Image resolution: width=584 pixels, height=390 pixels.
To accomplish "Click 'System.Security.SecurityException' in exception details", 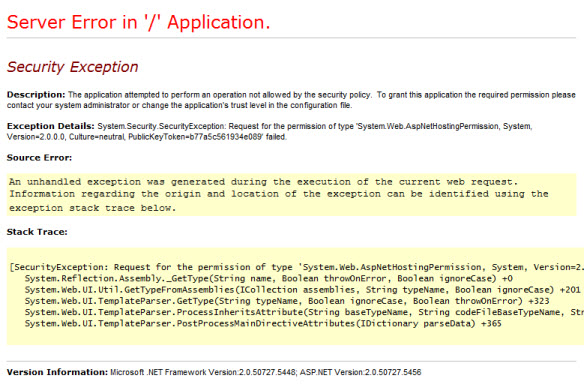I will click(x=161, y=126).
